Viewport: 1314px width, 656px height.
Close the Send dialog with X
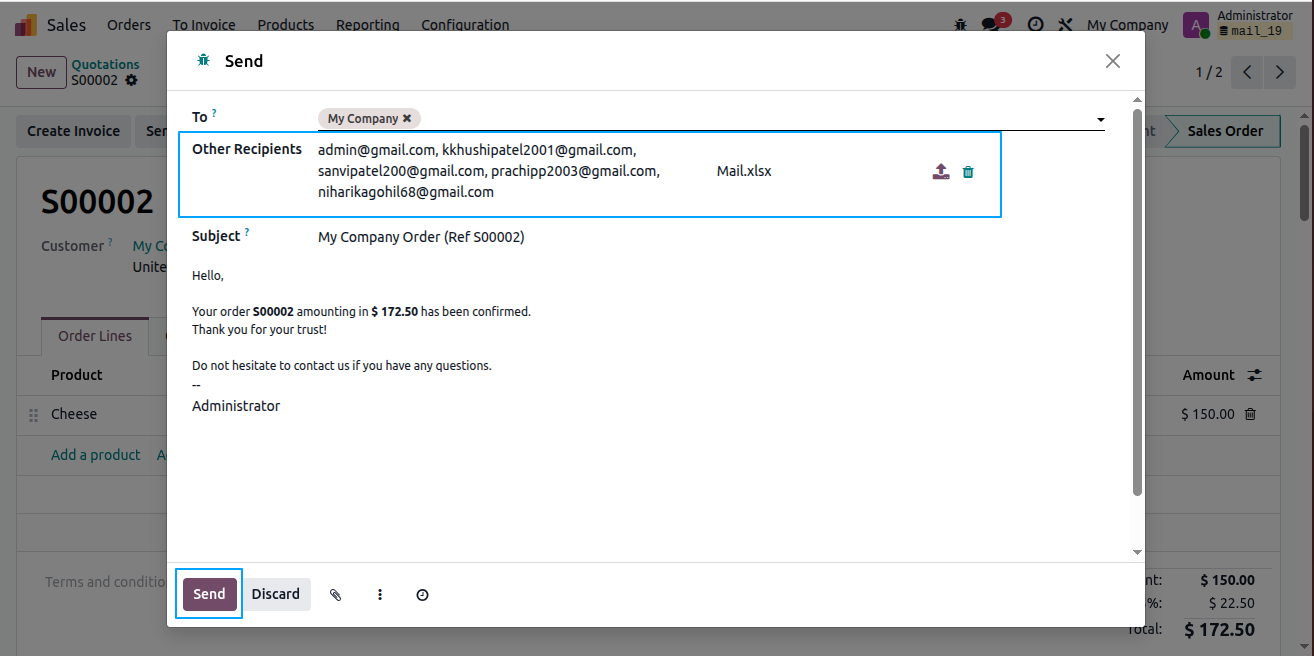[1113, 61]
